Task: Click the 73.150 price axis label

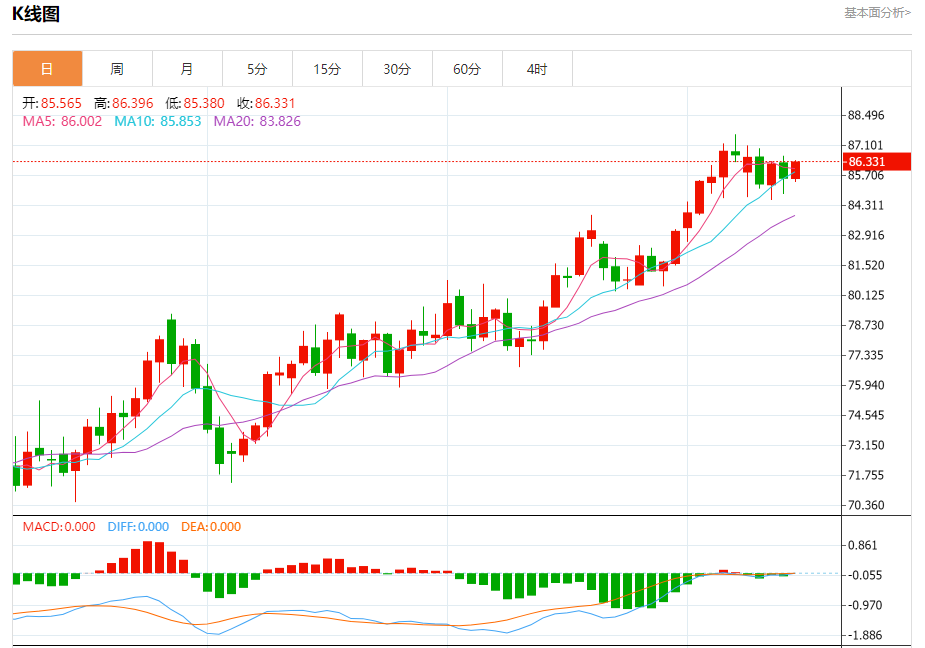Action: [x=866, y=446]
